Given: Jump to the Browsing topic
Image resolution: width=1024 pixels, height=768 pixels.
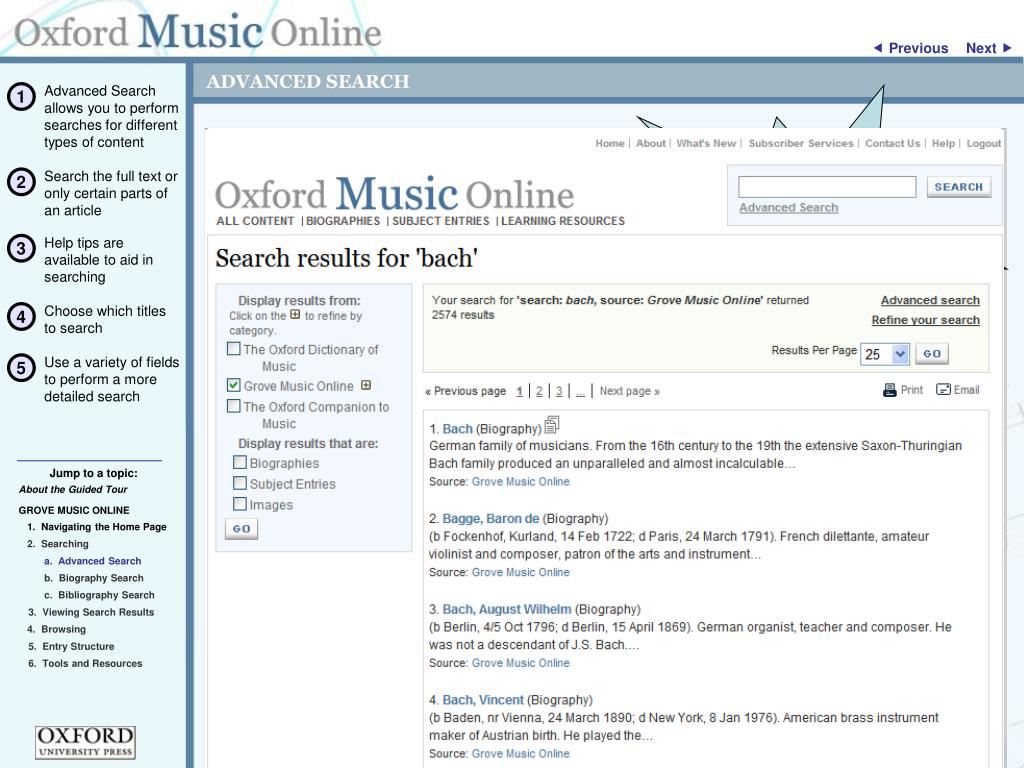Looking at the screenshot, I should (x=63, y=629).
